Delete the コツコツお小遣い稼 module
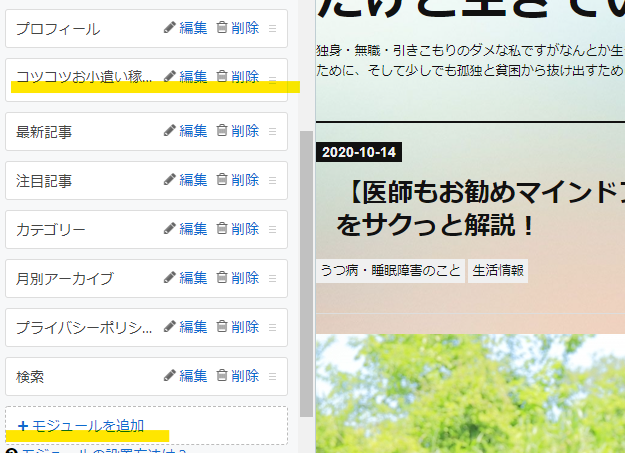The width and height of the screenshot is (625, 453). pyautogui.click(x=238, y=77)
